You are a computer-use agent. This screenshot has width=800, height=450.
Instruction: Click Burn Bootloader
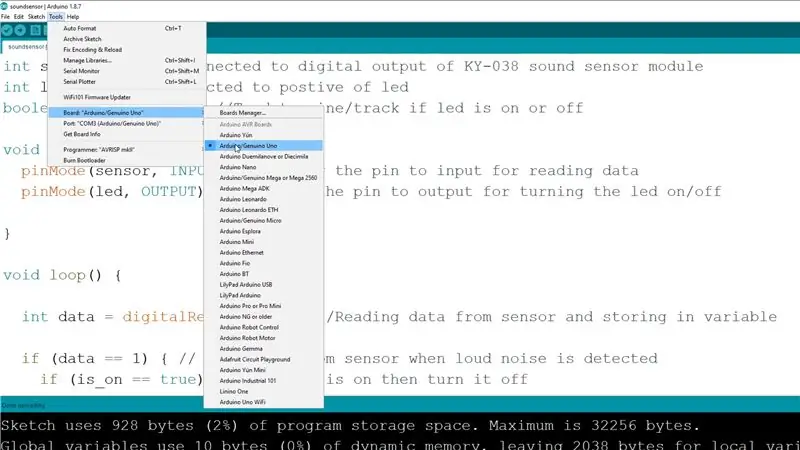click(127, 161)
